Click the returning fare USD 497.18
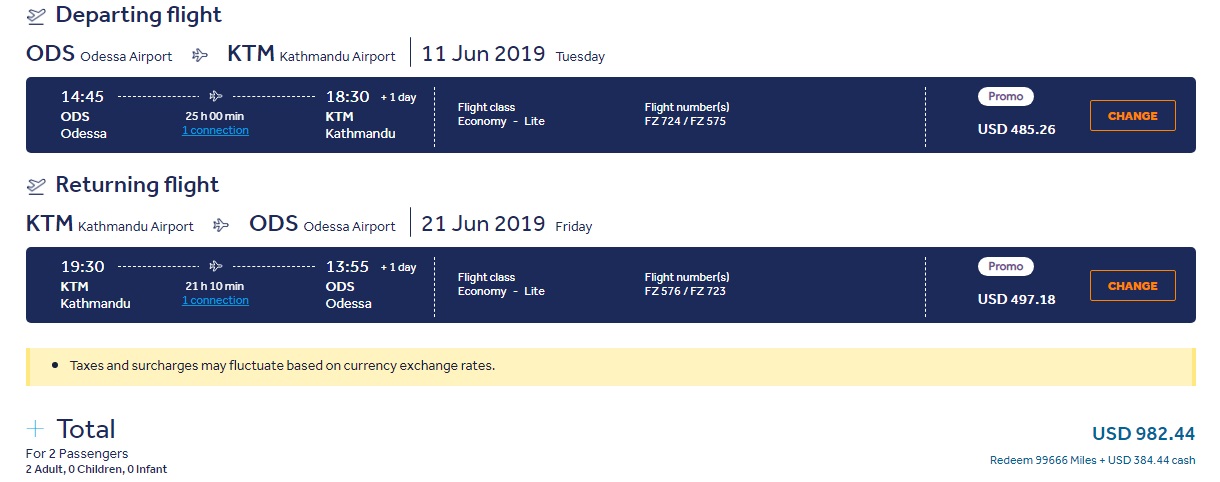The height and width of the screenshot is (482, 1220). click(x=1016, y=299)
